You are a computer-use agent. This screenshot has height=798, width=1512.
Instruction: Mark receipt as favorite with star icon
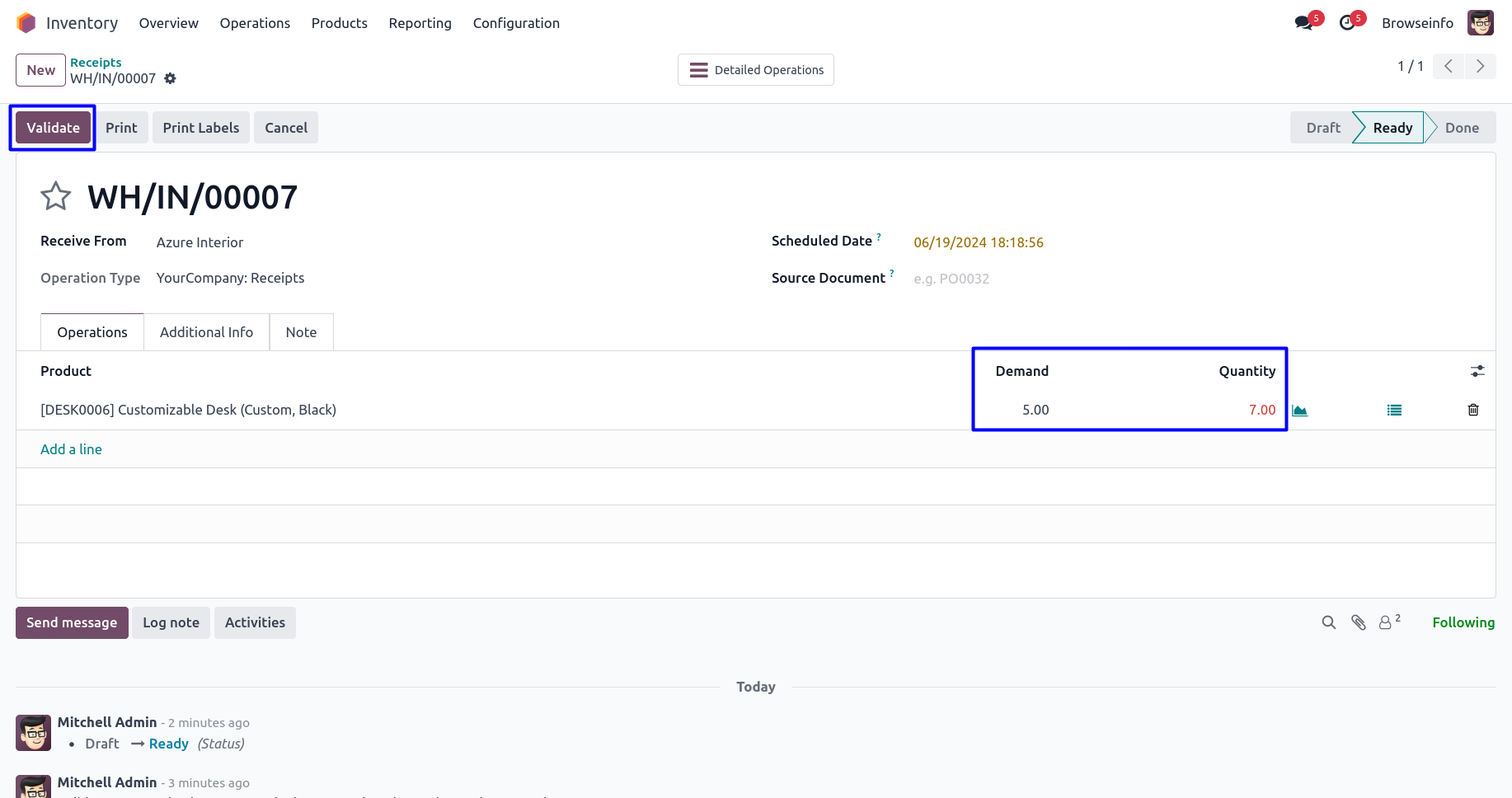click(x=56, y=196)
